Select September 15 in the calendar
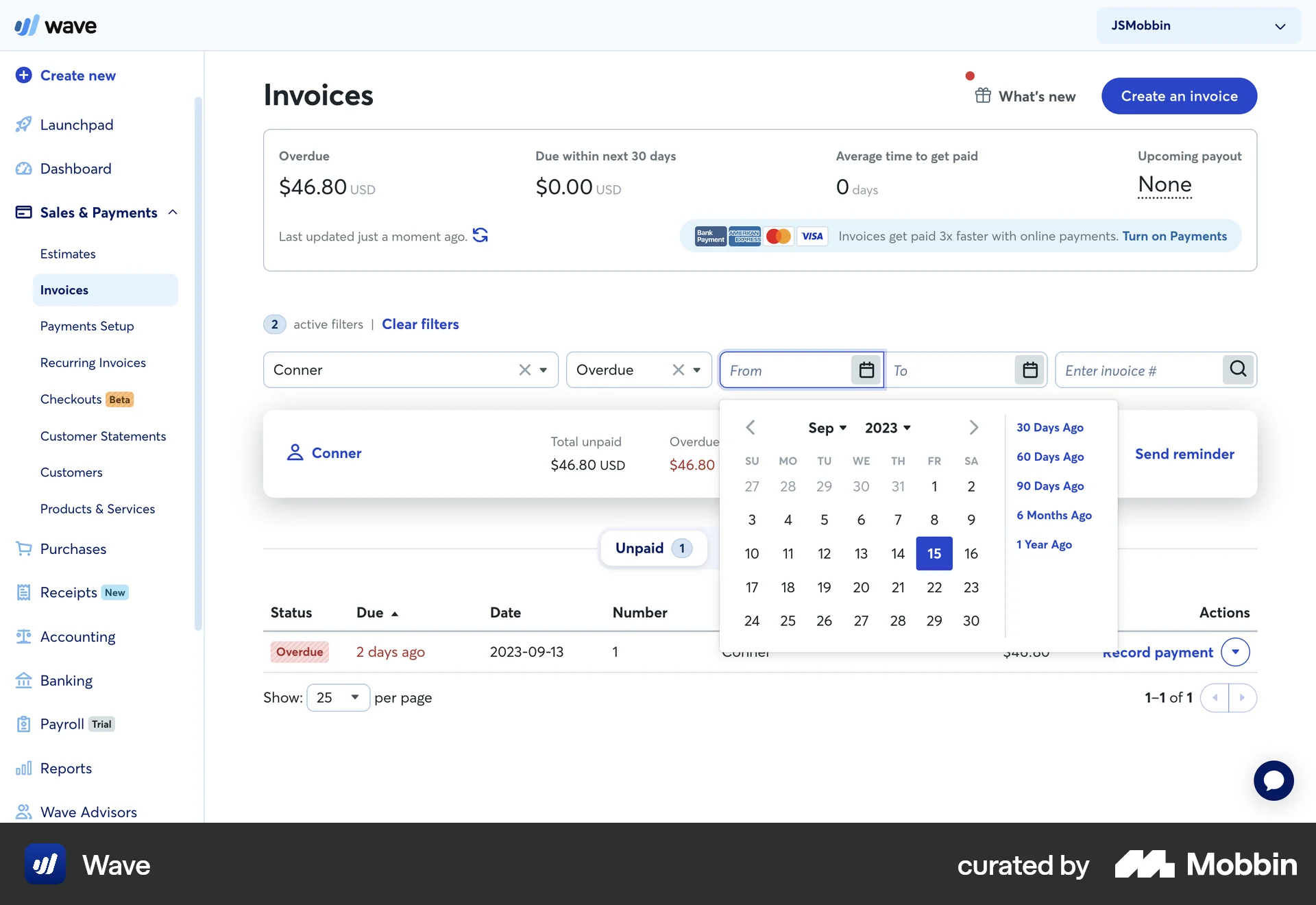The height and width of the screenshot is (905, 1316). tap(934, 553)
